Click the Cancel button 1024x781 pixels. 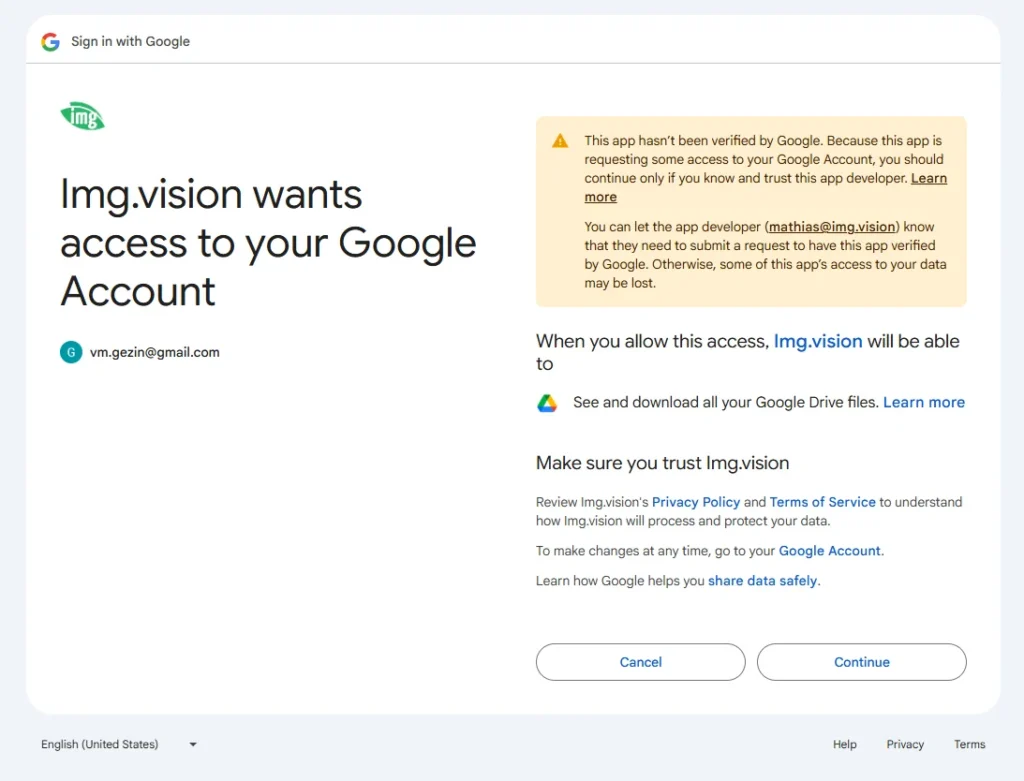[x=640, y=662]
